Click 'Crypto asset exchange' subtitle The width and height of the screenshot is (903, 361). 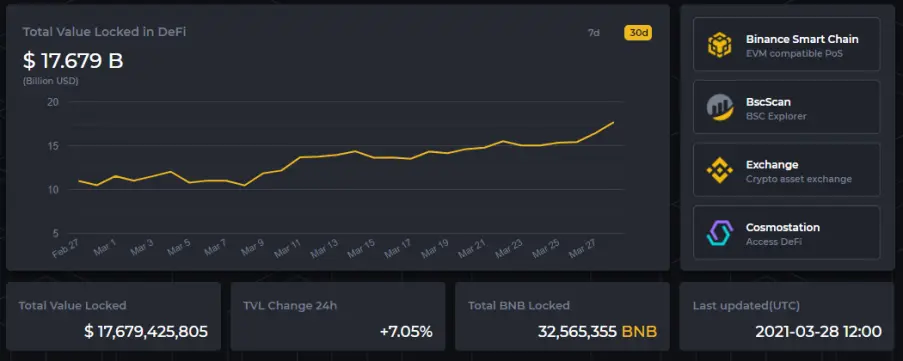click(799, 179)
